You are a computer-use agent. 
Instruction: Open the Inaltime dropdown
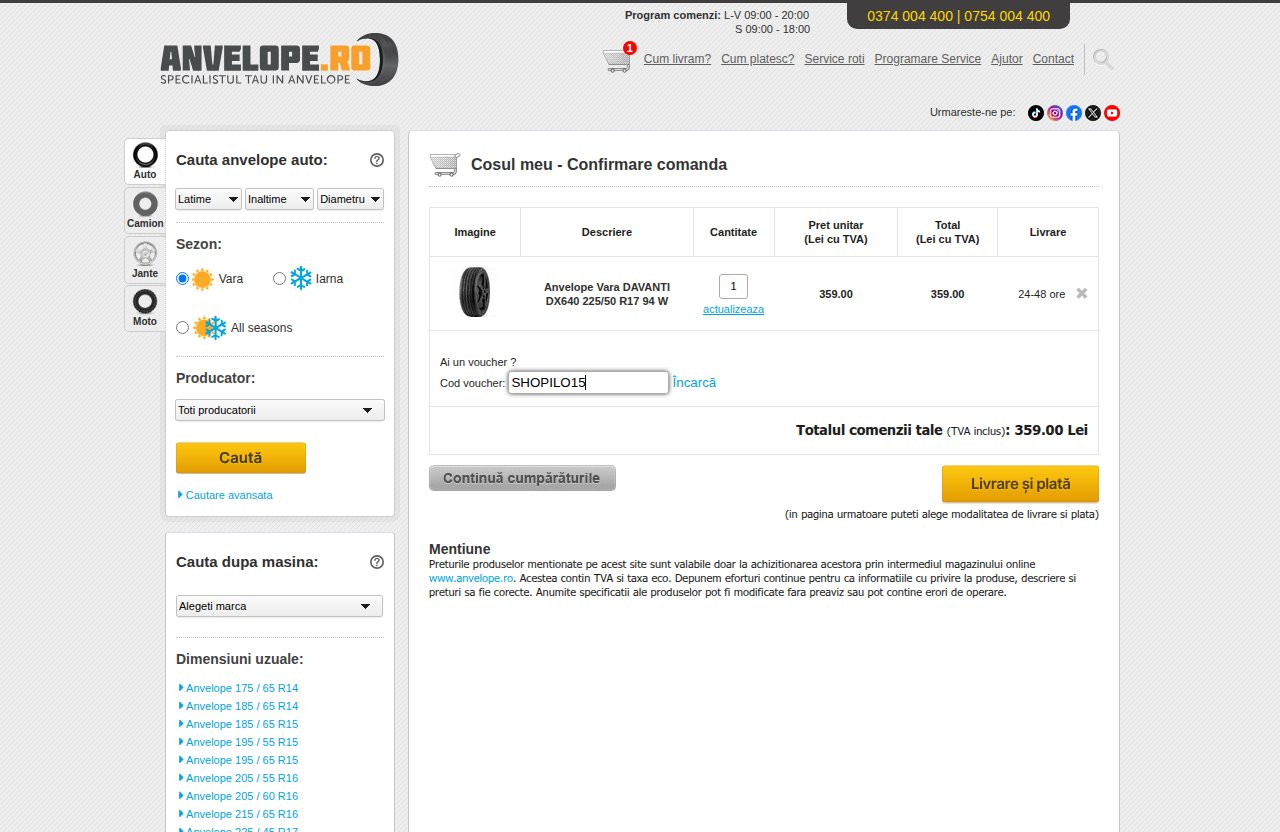click(279, 199)
